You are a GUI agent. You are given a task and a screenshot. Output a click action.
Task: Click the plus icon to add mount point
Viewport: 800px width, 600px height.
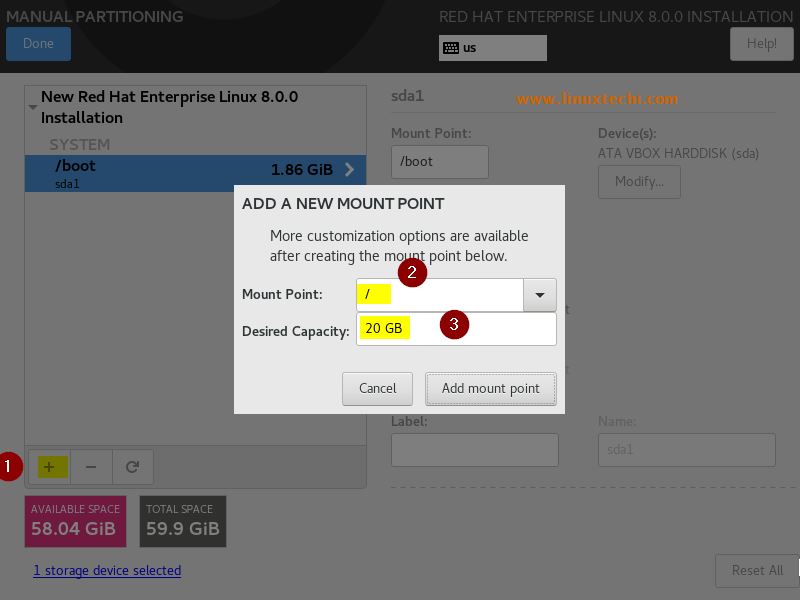tap(49, 467)
